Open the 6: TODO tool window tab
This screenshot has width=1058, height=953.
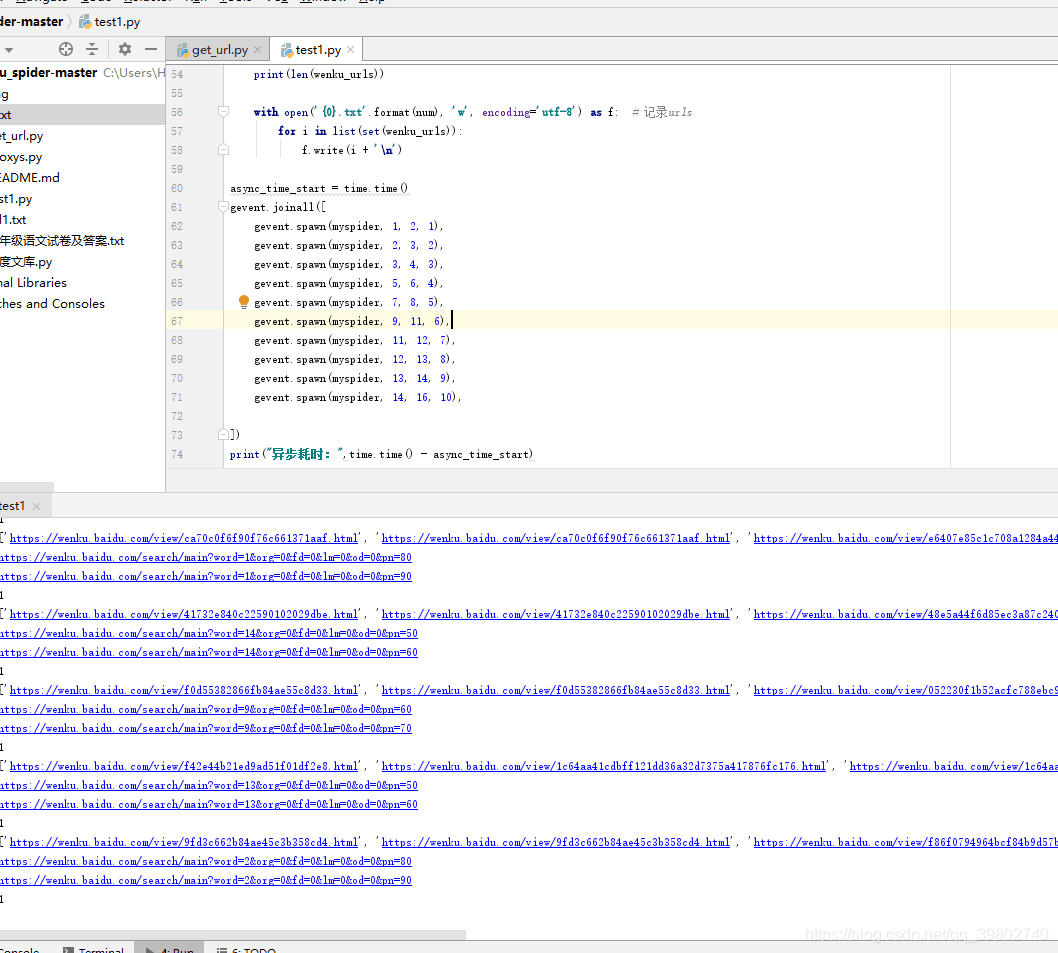[246, 950]
